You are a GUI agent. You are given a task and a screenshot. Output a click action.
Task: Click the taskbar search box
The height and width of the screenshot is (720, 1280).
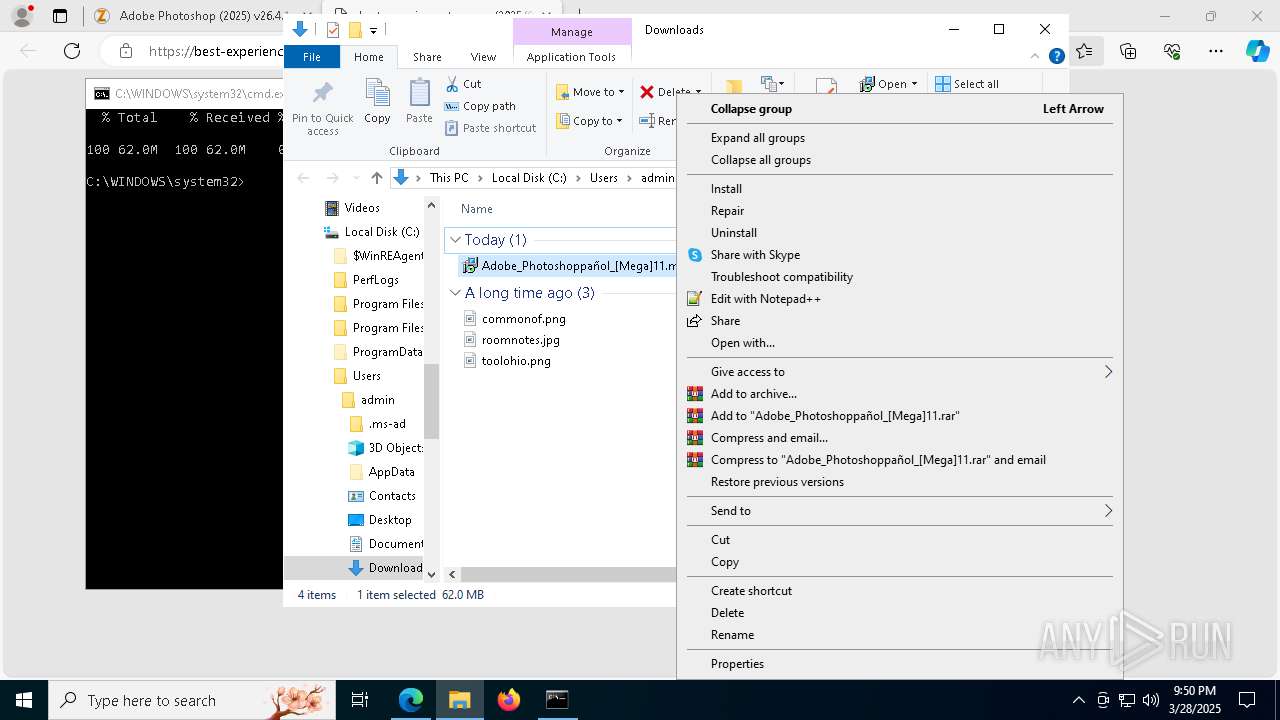click(191, 700)
